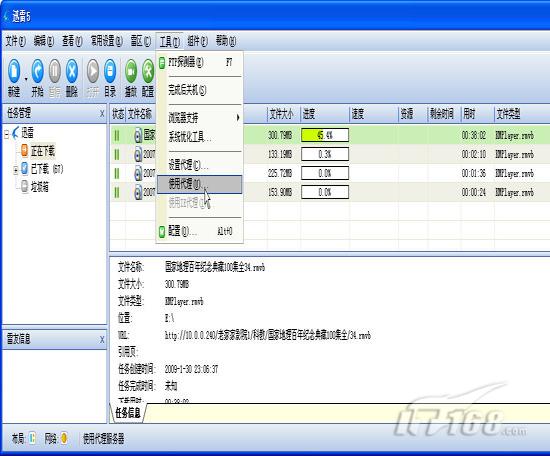Select 垃圾箱 trash bin in task tree
This screenshot has width=550, height=456.
35,187
